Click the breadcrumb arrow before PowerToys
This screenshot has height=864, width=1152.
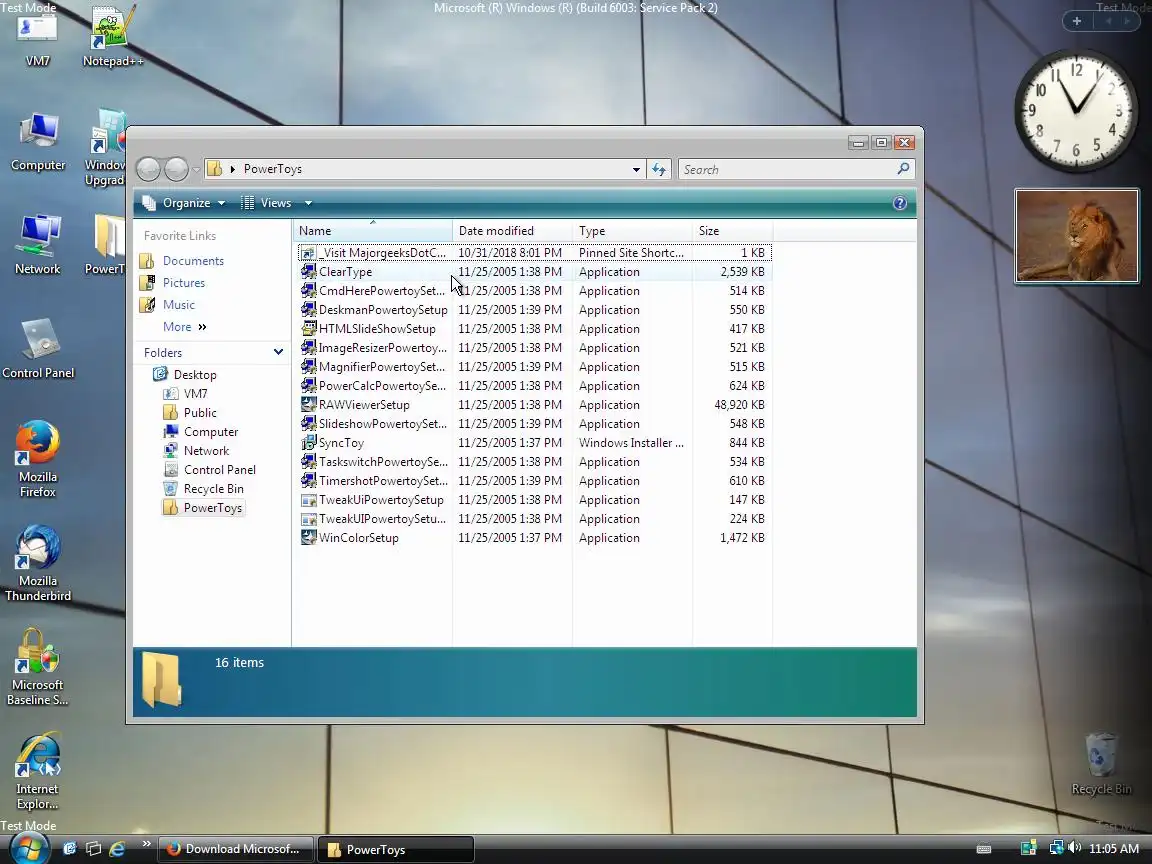click(233, 169)
